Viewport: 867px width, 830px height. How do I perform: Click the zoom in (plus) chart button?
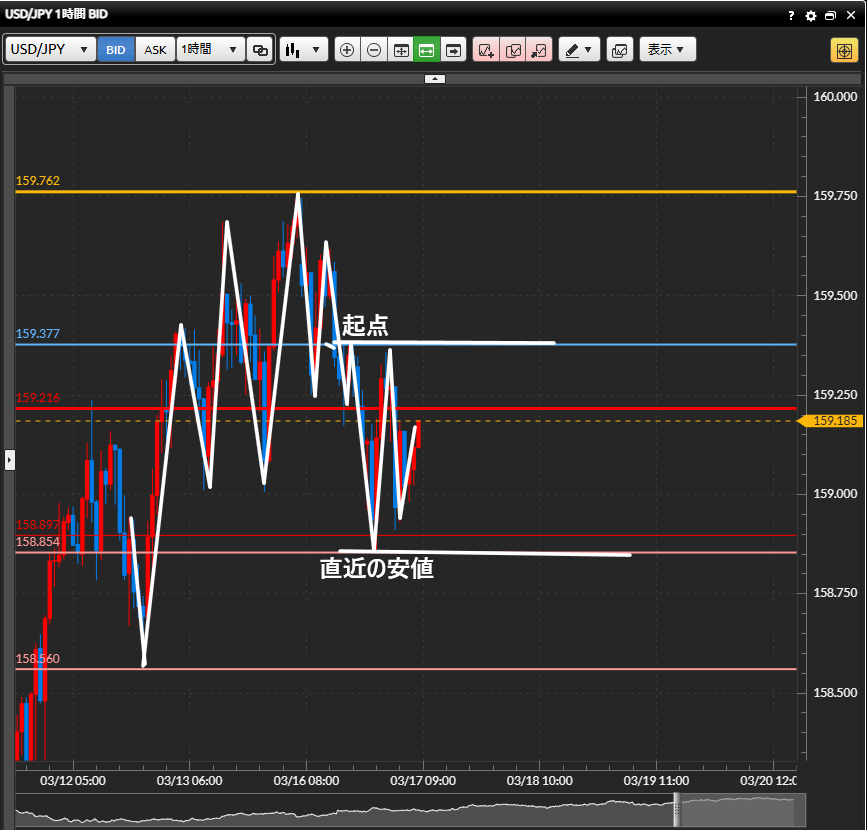(x=347, y=50)
